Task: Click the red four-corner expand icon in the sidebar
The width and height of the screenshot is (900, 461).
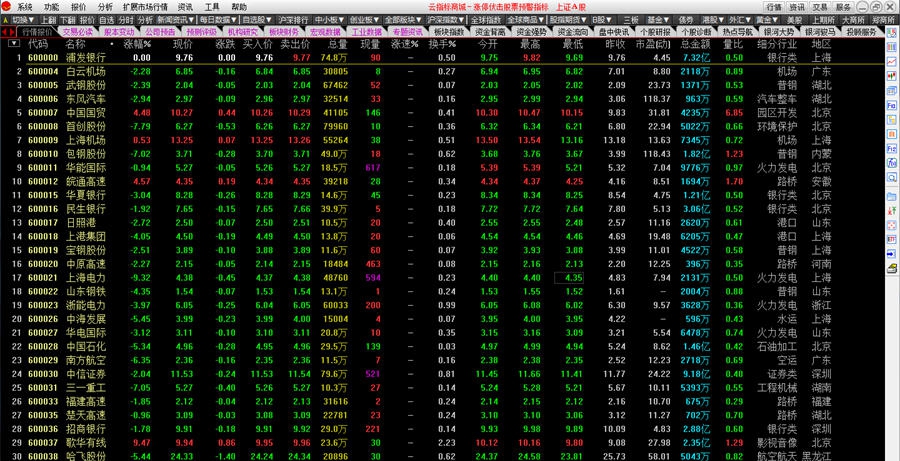Action: click(x=891, y=225)
